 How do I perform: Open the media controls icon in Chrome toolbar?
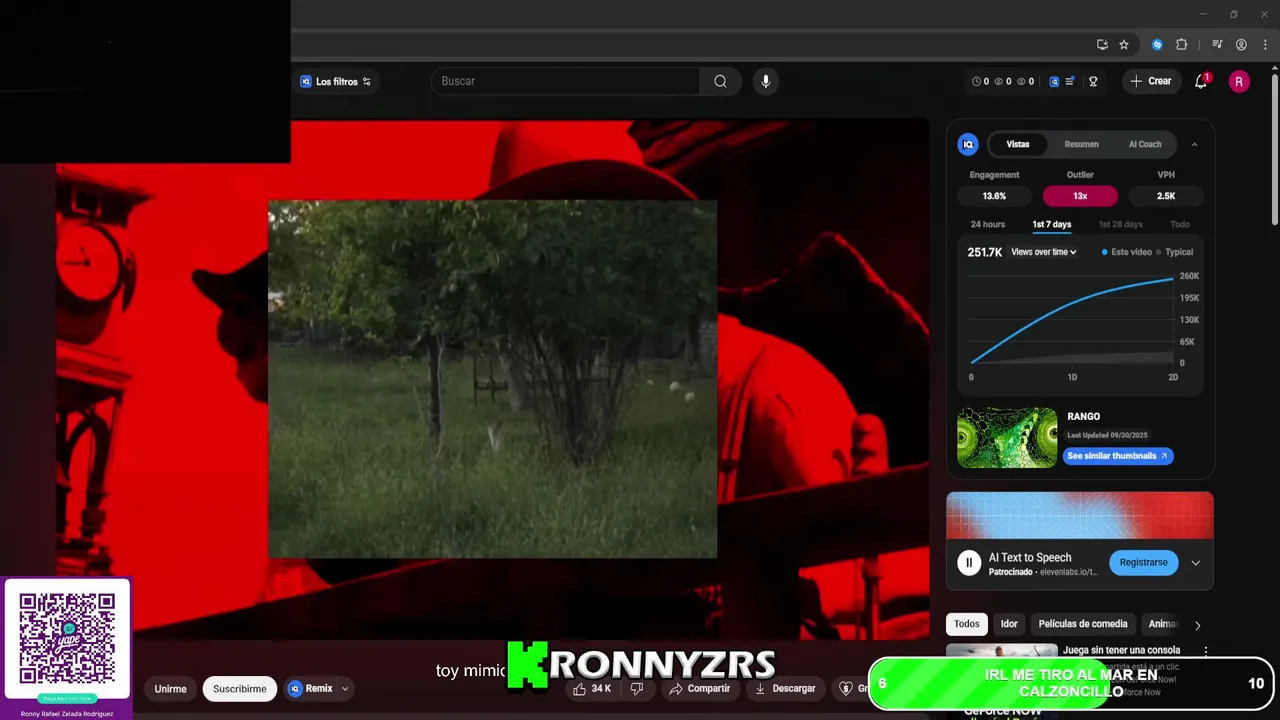(1217, 44)
